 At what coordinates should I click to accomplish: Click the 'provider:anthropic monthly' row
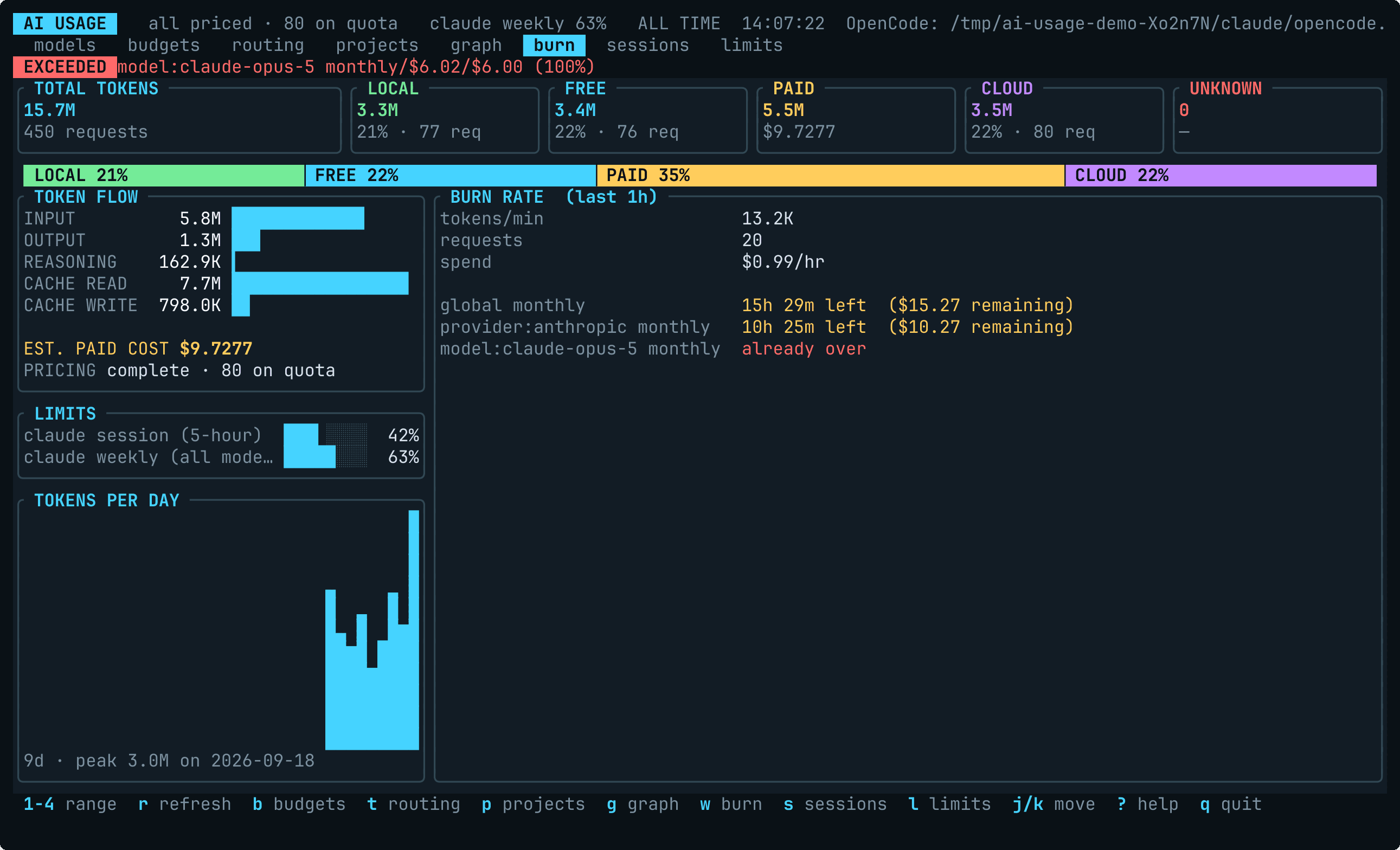click(757, 327)
